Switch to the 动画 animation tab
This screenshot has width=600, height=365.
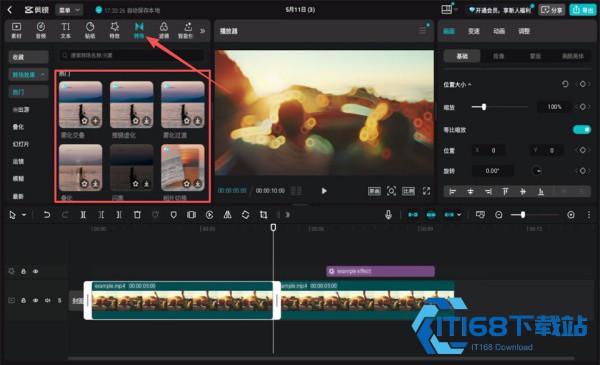tap(499, 31)
